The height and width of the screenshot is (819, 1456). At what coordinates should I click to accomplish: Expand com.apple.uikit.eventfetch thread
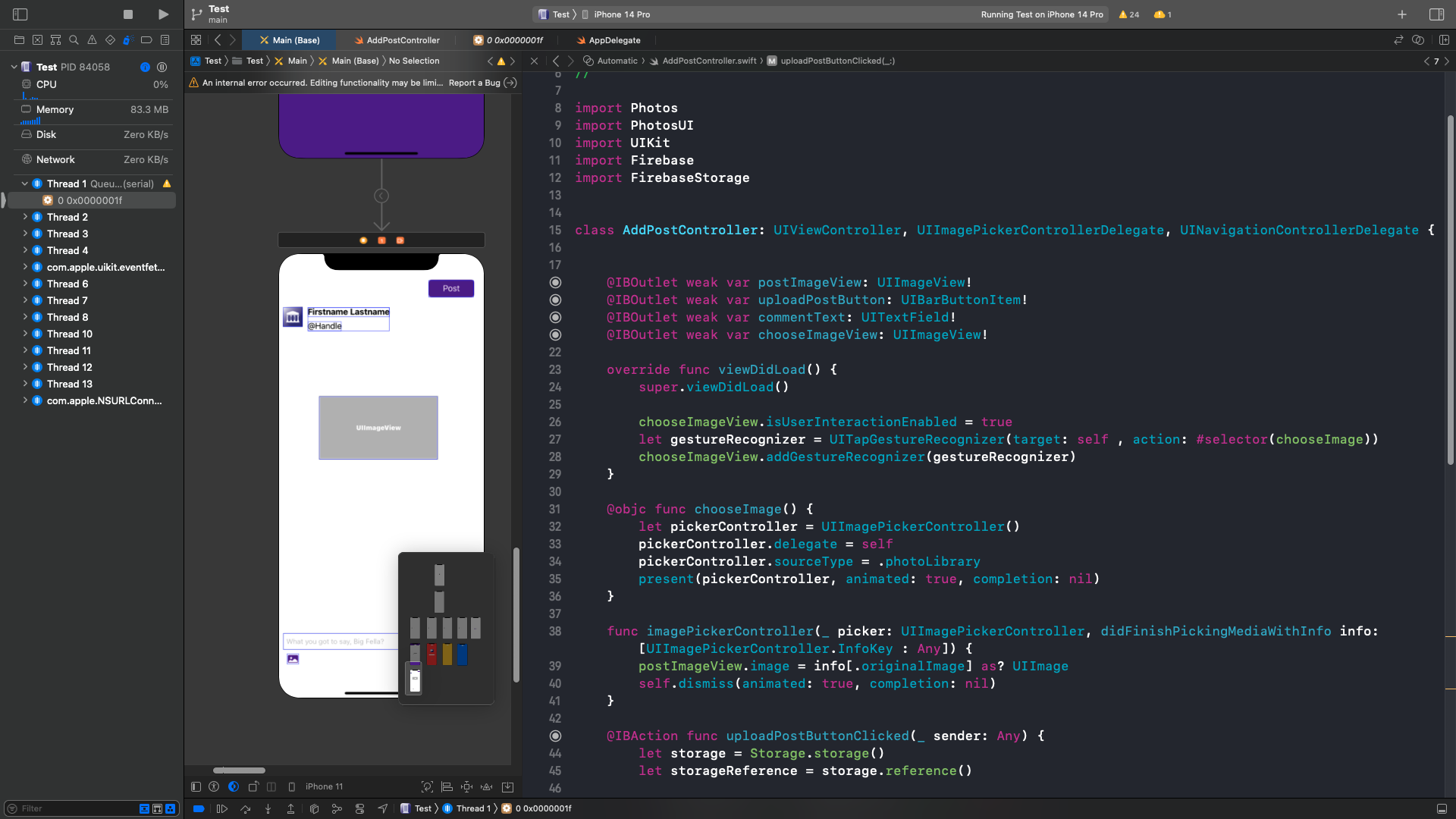(25, 267)
